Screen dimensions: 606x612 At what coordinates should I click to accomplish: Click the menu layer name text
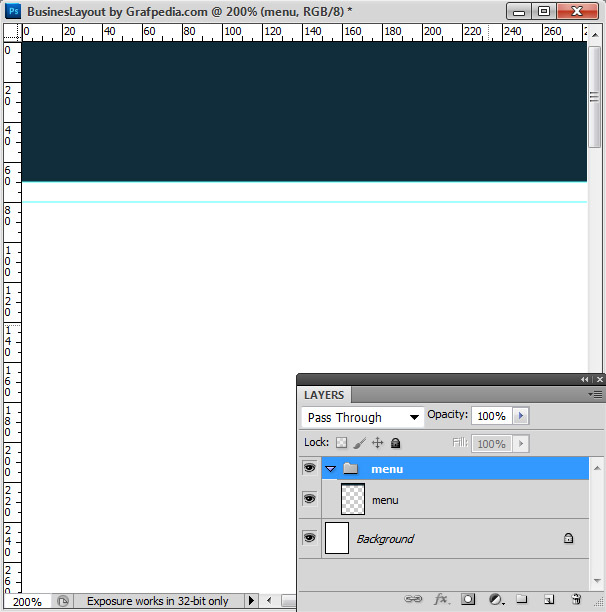pyautogui.click(x=385, y=500)
